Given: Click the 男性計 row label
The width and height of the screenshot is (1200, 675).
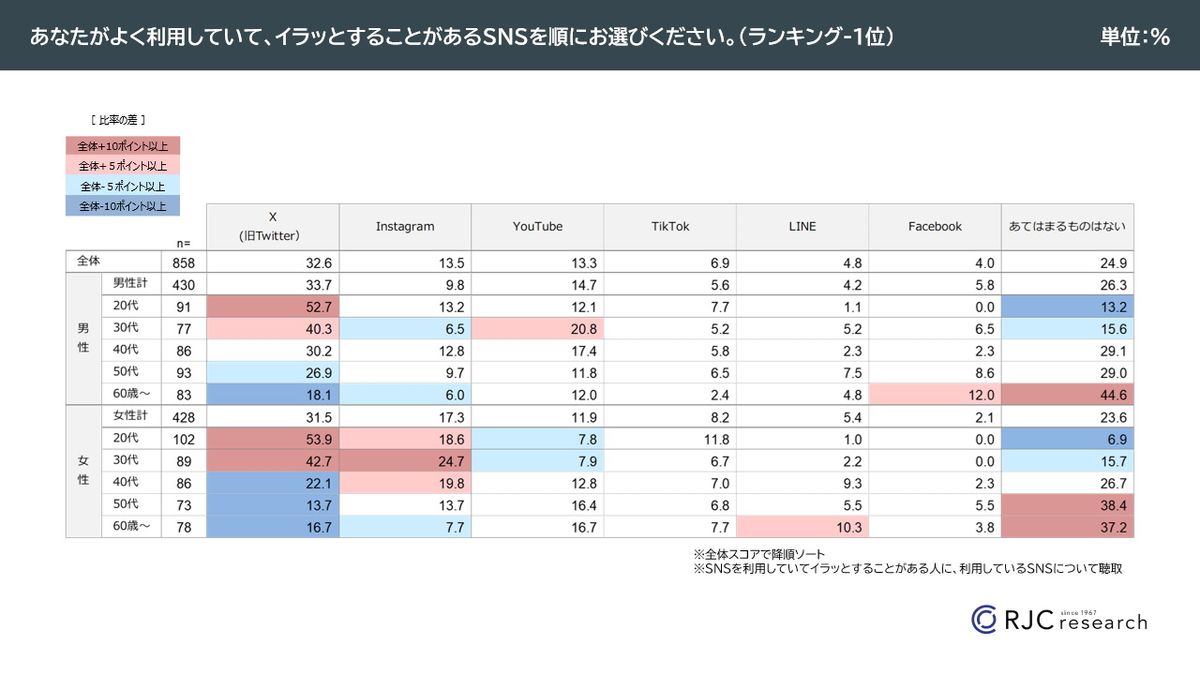Looking at the screenshot, I should click(131, 283).
